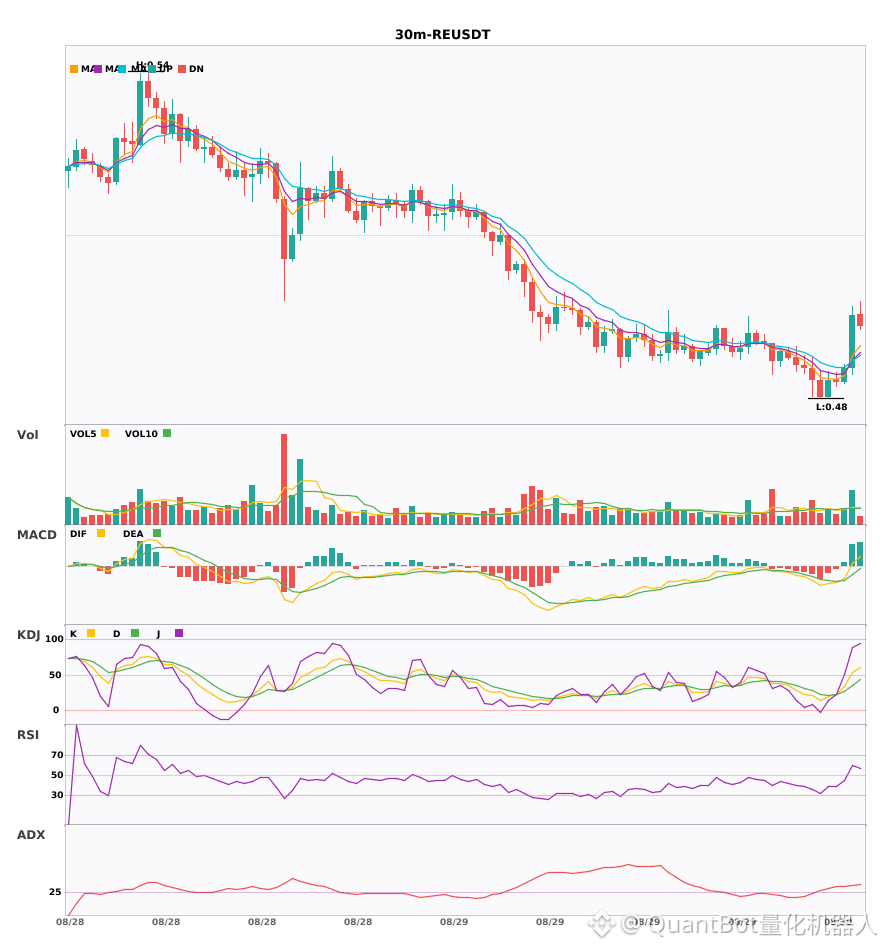Click the tallest red volume bar

coord(283,479)
